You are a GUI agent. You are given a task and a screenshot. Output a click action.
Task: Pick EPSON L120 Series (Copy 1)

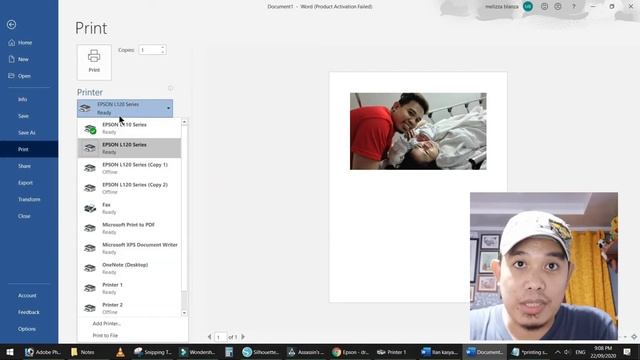pyautogui.click(x=129, y=168)
